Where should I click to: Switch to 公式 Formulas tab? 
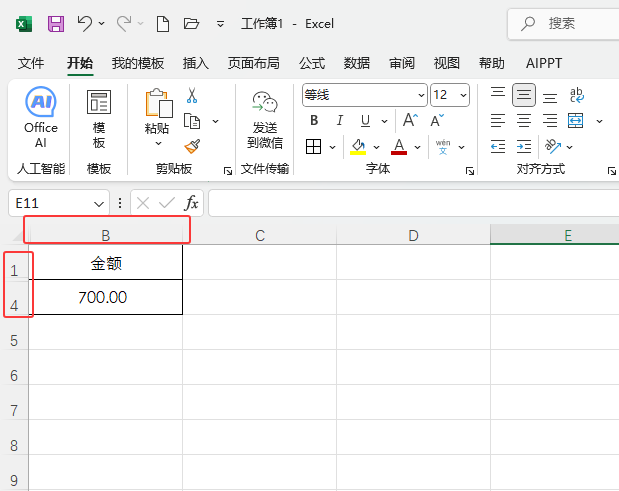click(312, 63)
